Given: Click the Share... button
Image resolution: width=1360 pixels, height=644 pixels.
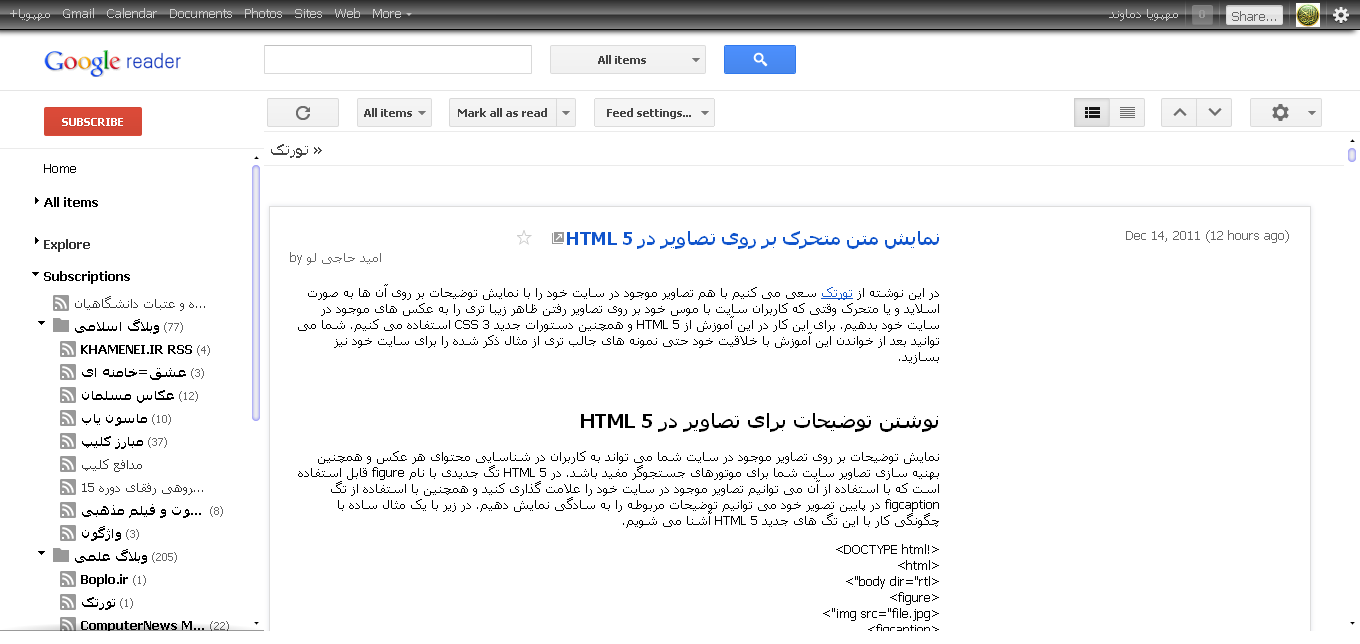Looking at the screenshot, I should coord(1254,16).
